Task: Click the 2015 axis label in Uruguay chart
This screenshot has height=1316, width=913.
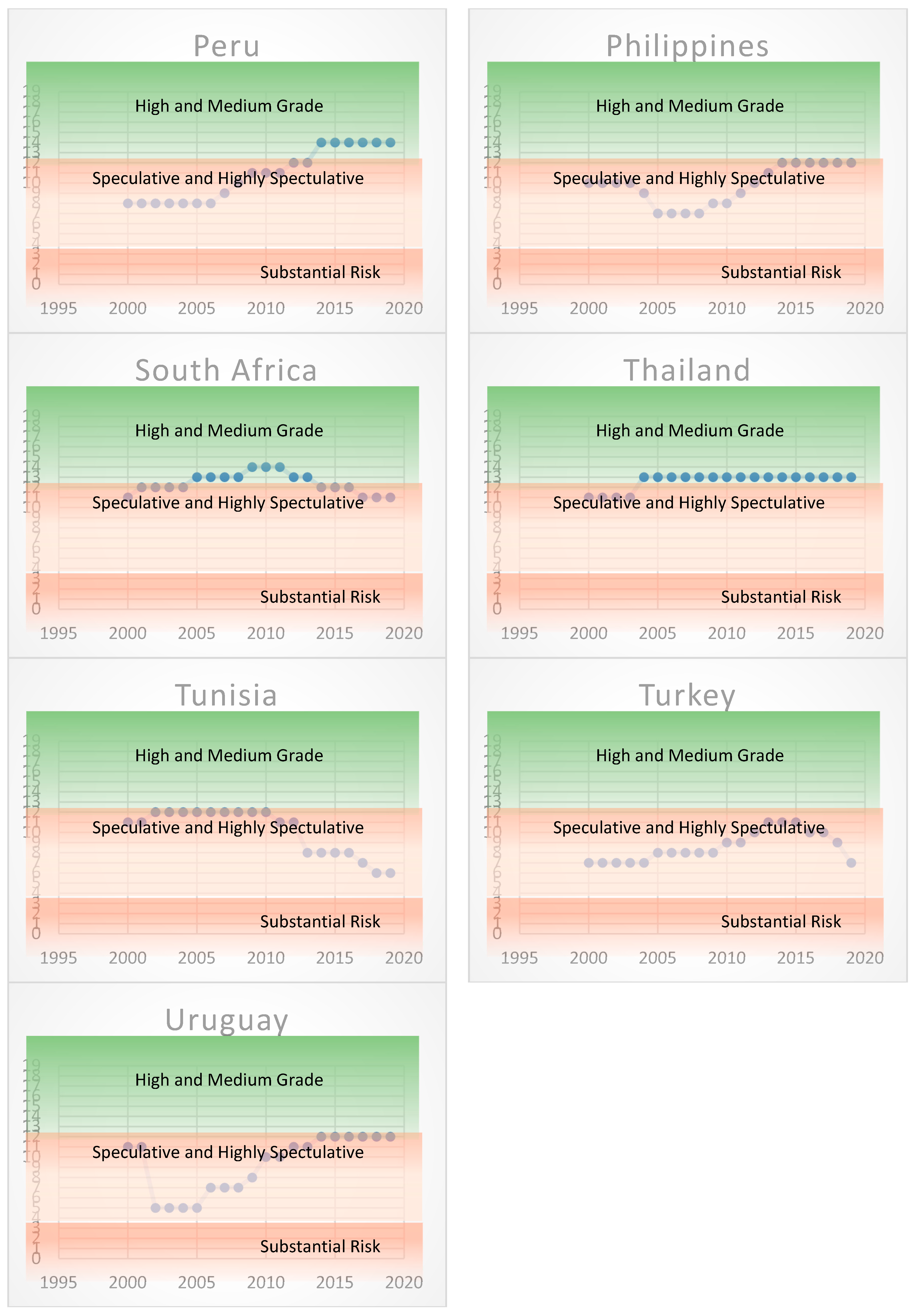Action: coord(335,1282)
